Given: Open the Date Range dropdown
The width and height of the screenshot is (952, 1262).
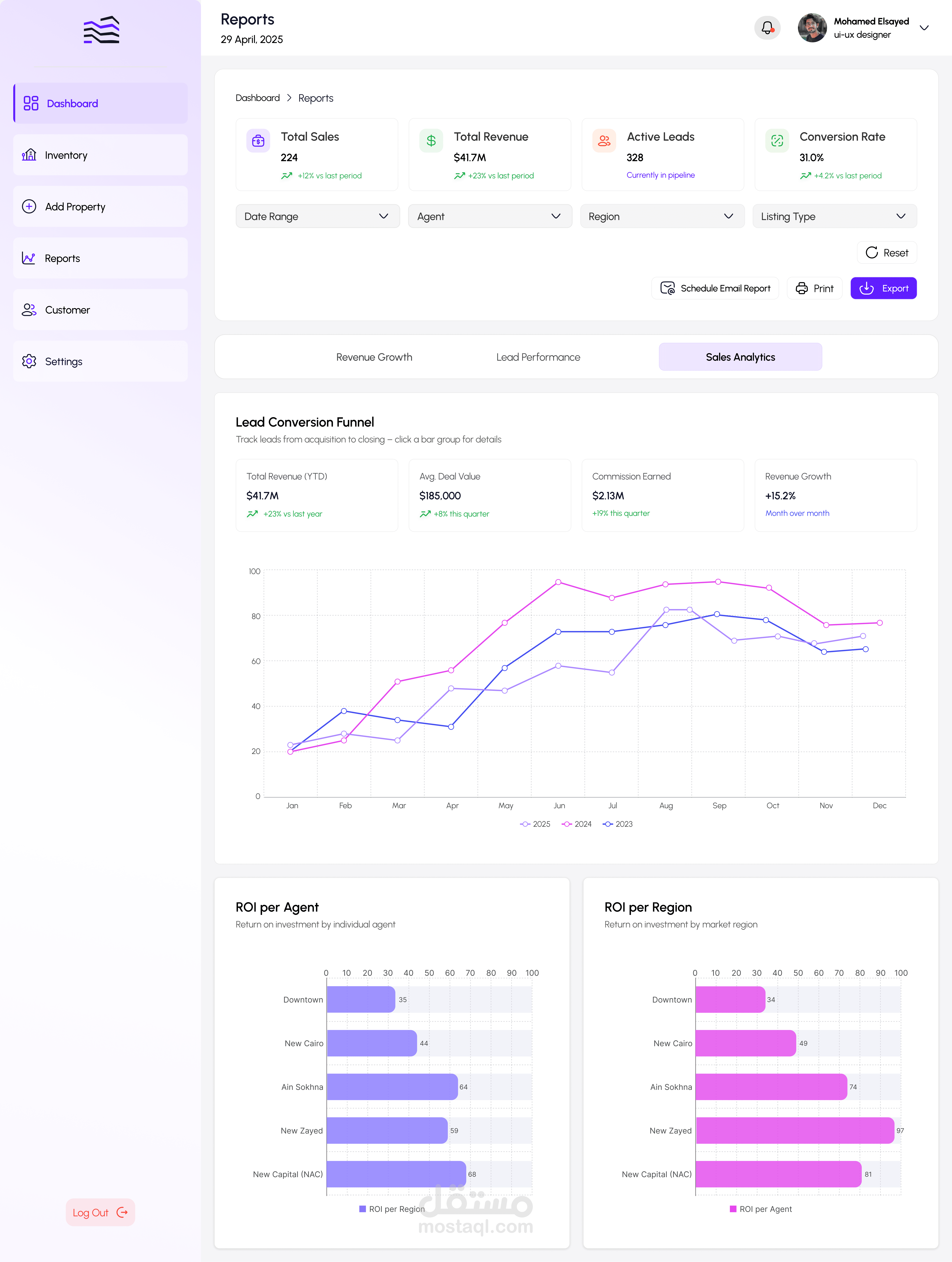Looking at the screenshot, I should [x=318, y=216].
